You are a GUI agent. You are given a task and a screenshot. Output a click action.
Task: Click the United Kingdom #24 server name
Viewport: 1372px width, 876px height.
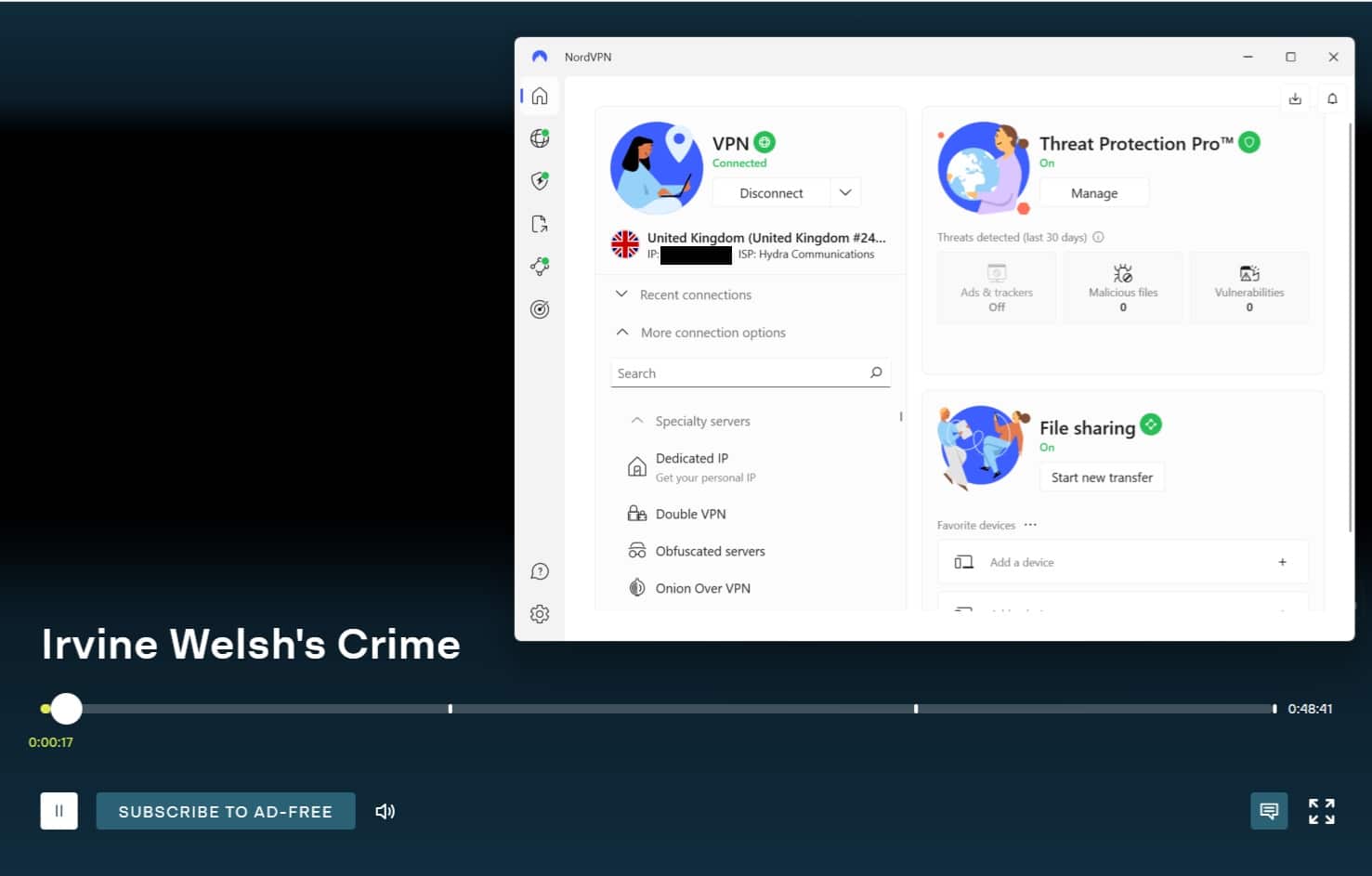pyautogui.click(x=766, y=238)
